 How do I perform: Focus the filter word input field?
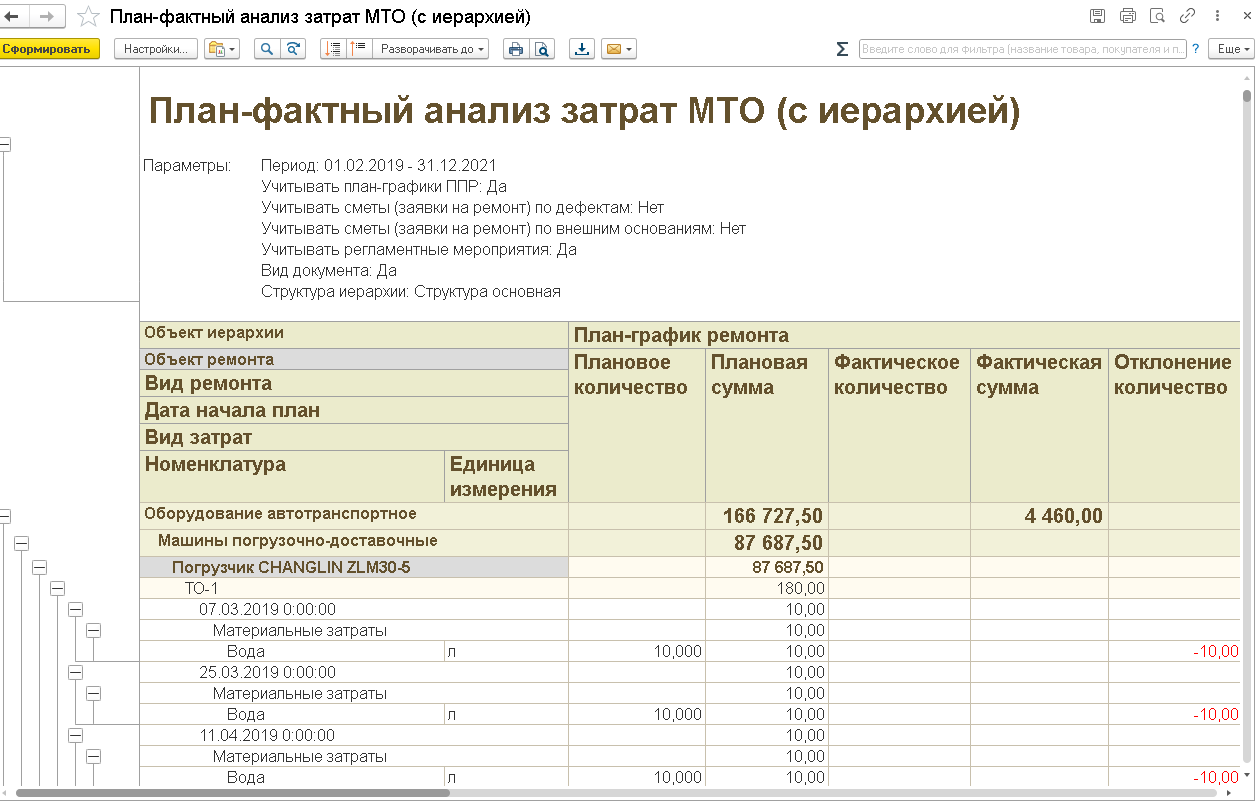point(1022,49)
